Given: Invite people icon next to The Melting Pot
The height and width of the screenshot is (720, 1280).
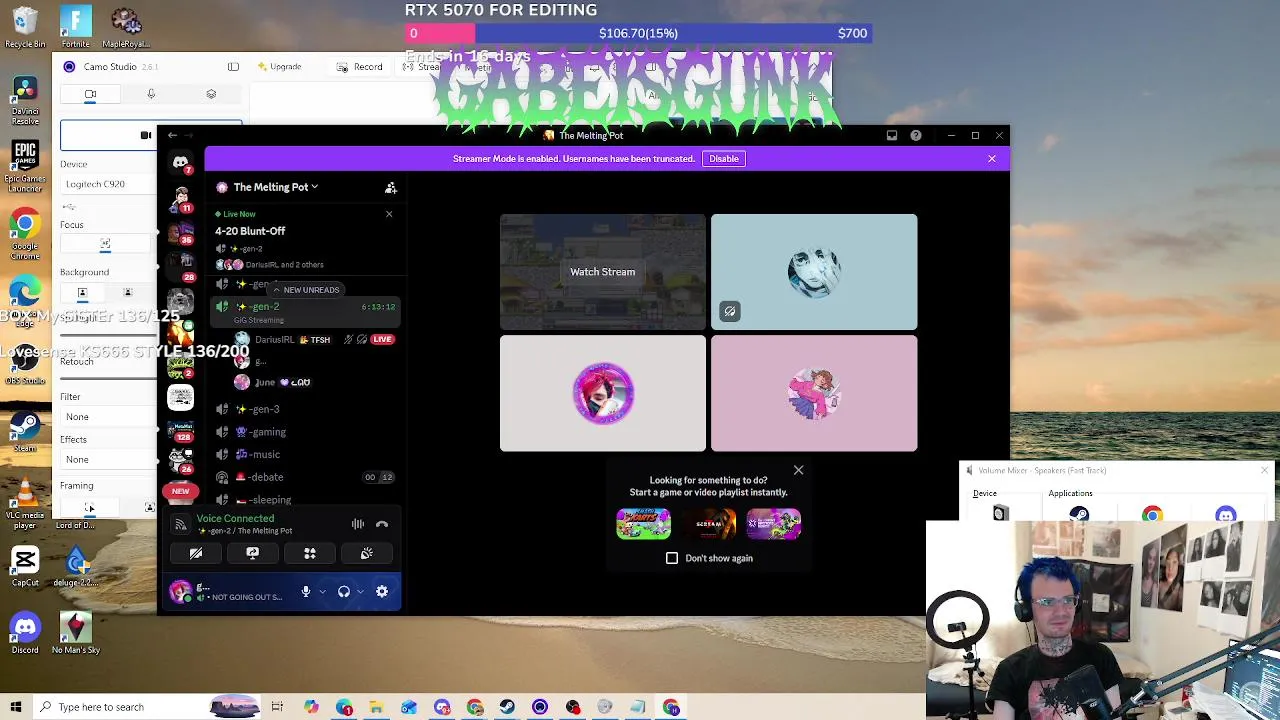Looking at the screenshot, I should point(391,187).
